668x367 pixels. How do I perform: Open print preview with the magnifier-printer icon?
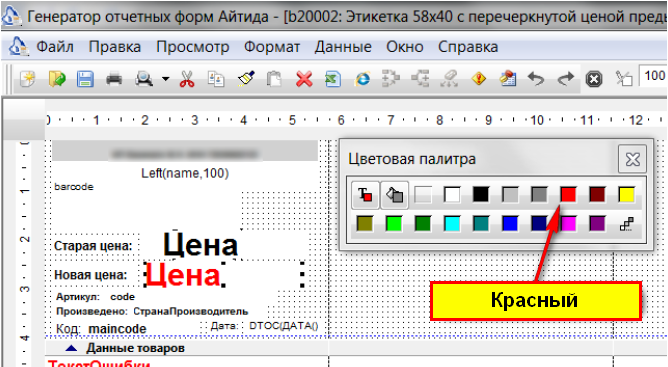coord(144,79)
